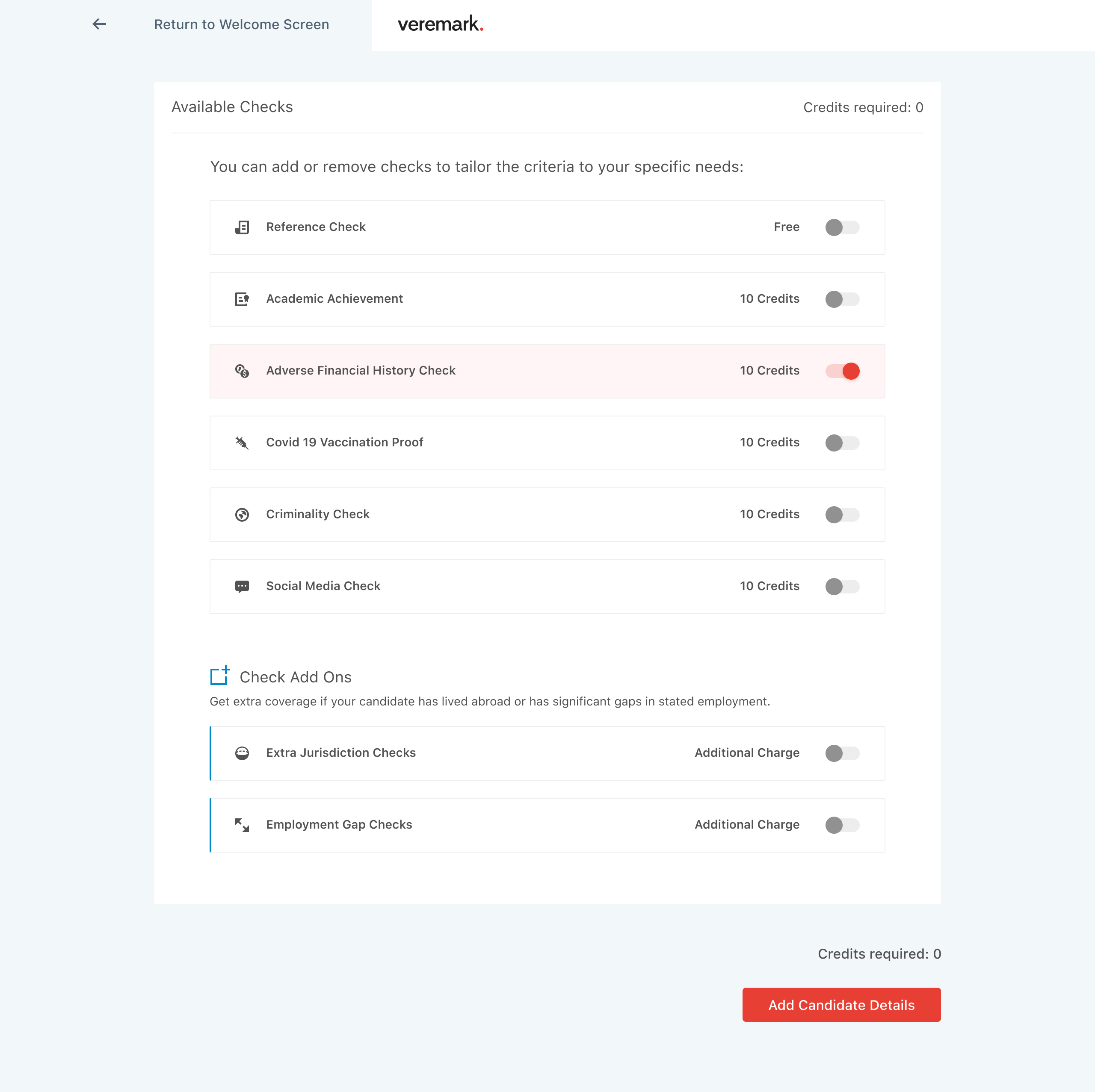Viewport: 1095px width, 1092px height.
Task: Click the Adverse Financial History coins icon
Action: pyautogui.click(x=242, y=371)
